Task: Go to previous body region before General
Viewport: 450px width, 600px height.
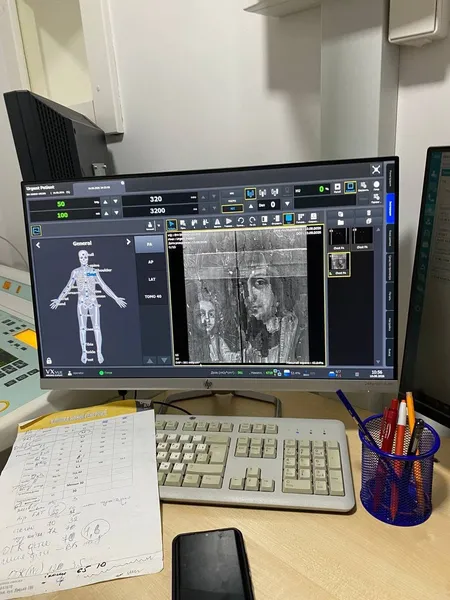Action: coord(38,245)
